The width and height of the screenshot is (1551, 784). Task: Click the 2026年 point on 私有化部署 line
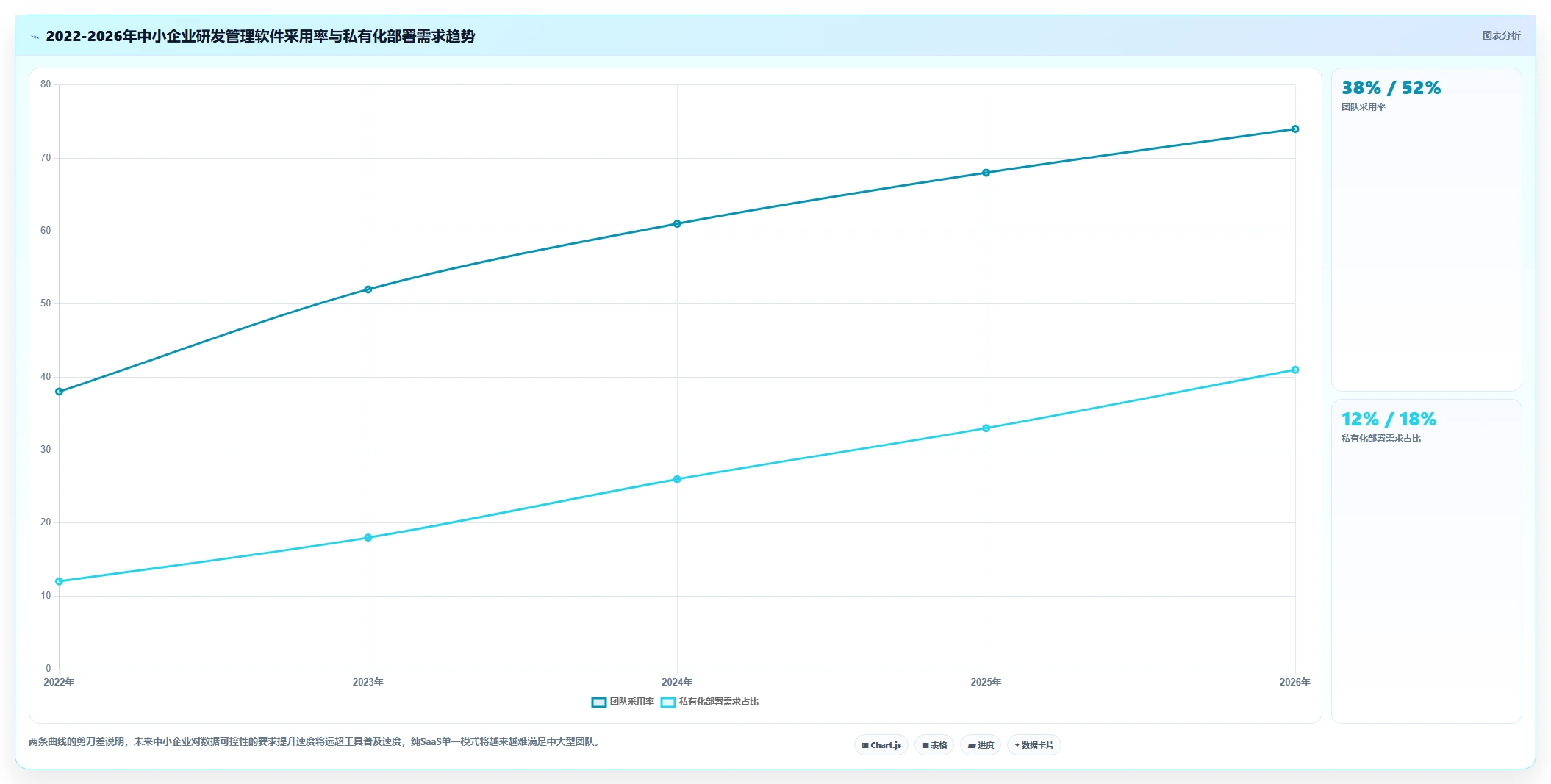pyautogui.click(x=1295, y=370)
